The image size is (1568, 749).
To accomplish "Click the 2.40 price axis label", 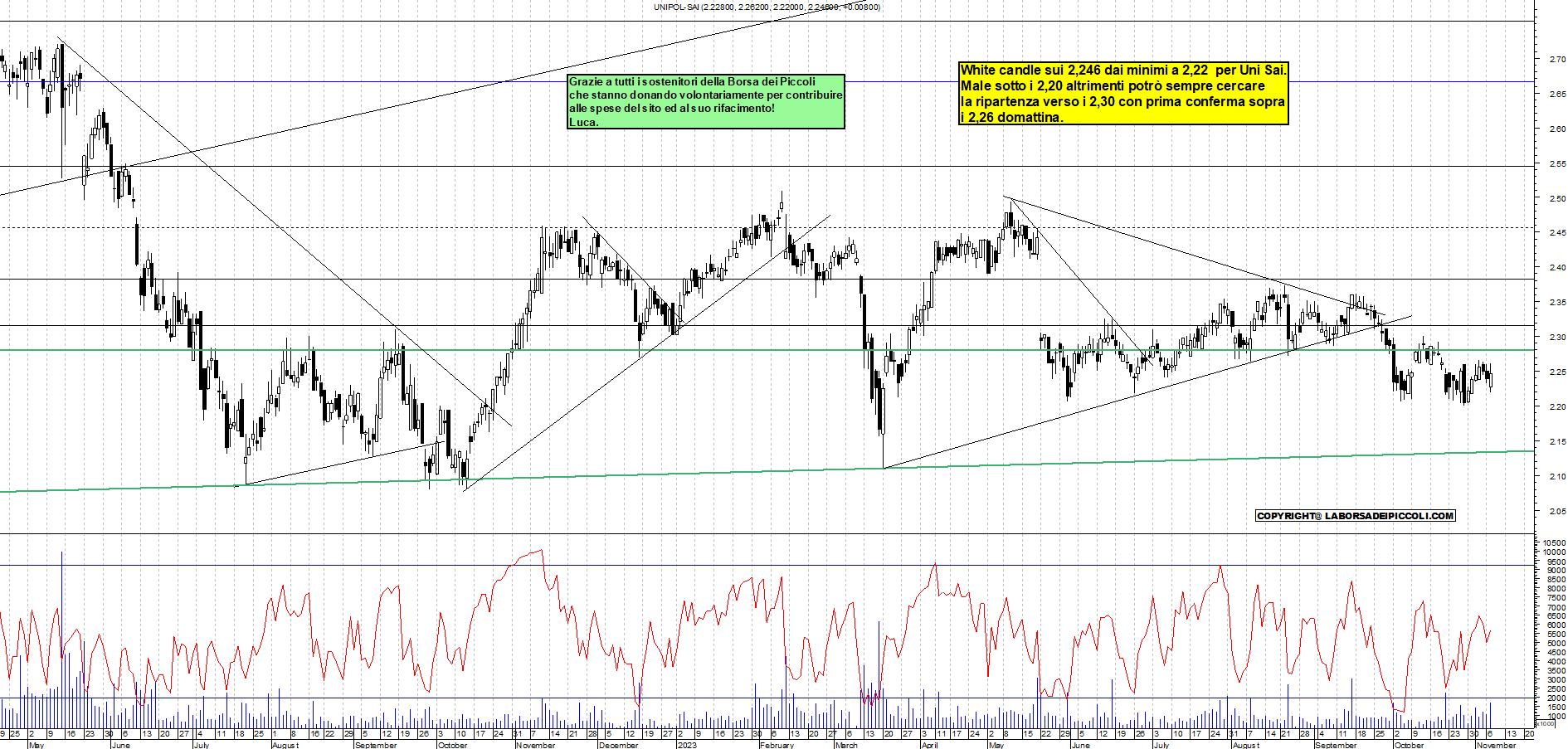I will pos(1557,268).
